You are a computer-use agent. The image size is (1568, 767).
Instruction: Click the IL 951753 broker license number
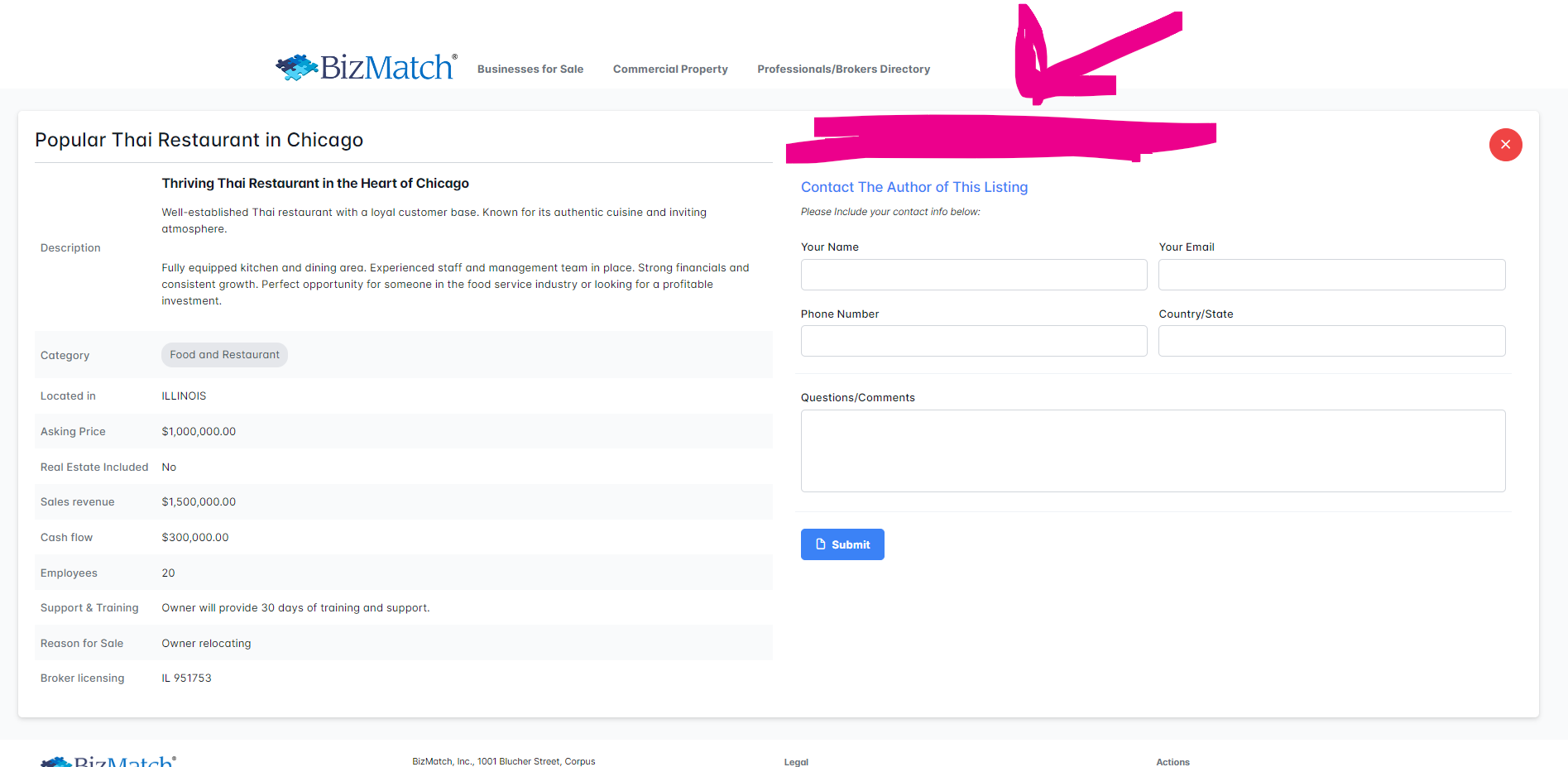[186, 678]
